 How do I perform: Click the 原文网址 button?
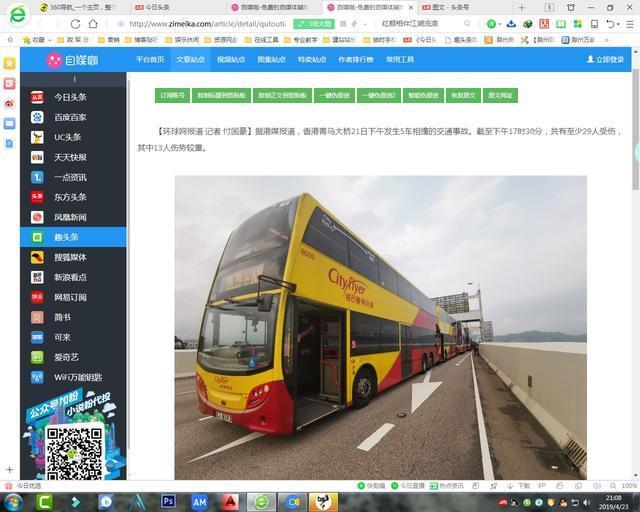pyautogui.click(x=499, y=96)
